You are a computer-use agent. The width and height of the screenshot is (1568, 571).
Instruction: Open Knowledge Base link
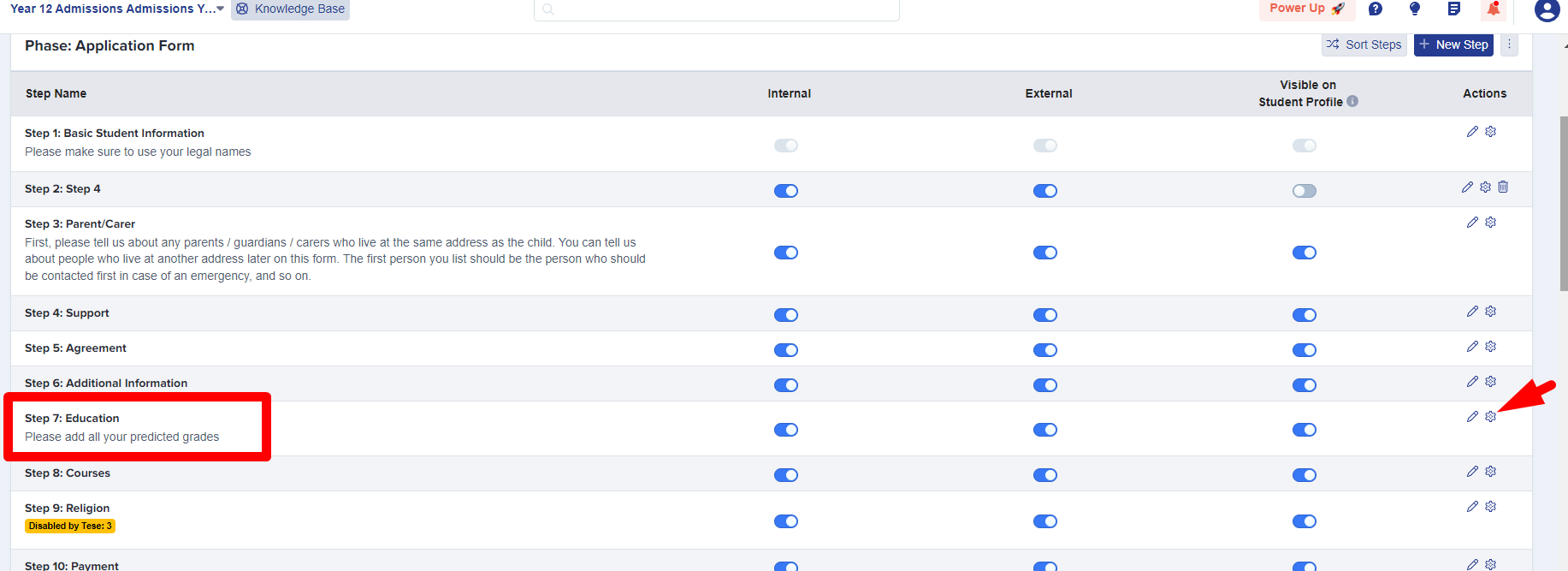click(290, 9)
